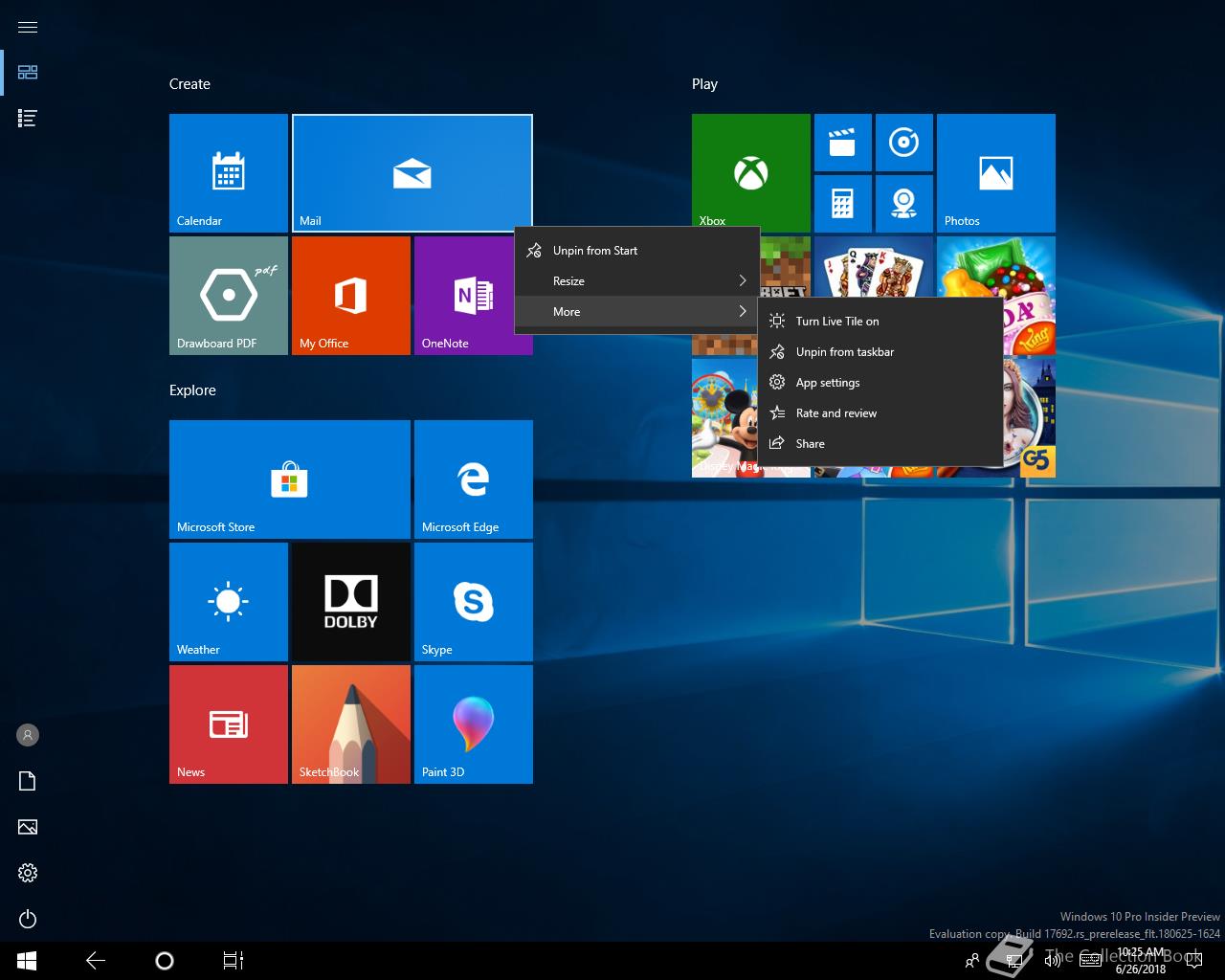Open Task View on taskbar

coord(234,961)
